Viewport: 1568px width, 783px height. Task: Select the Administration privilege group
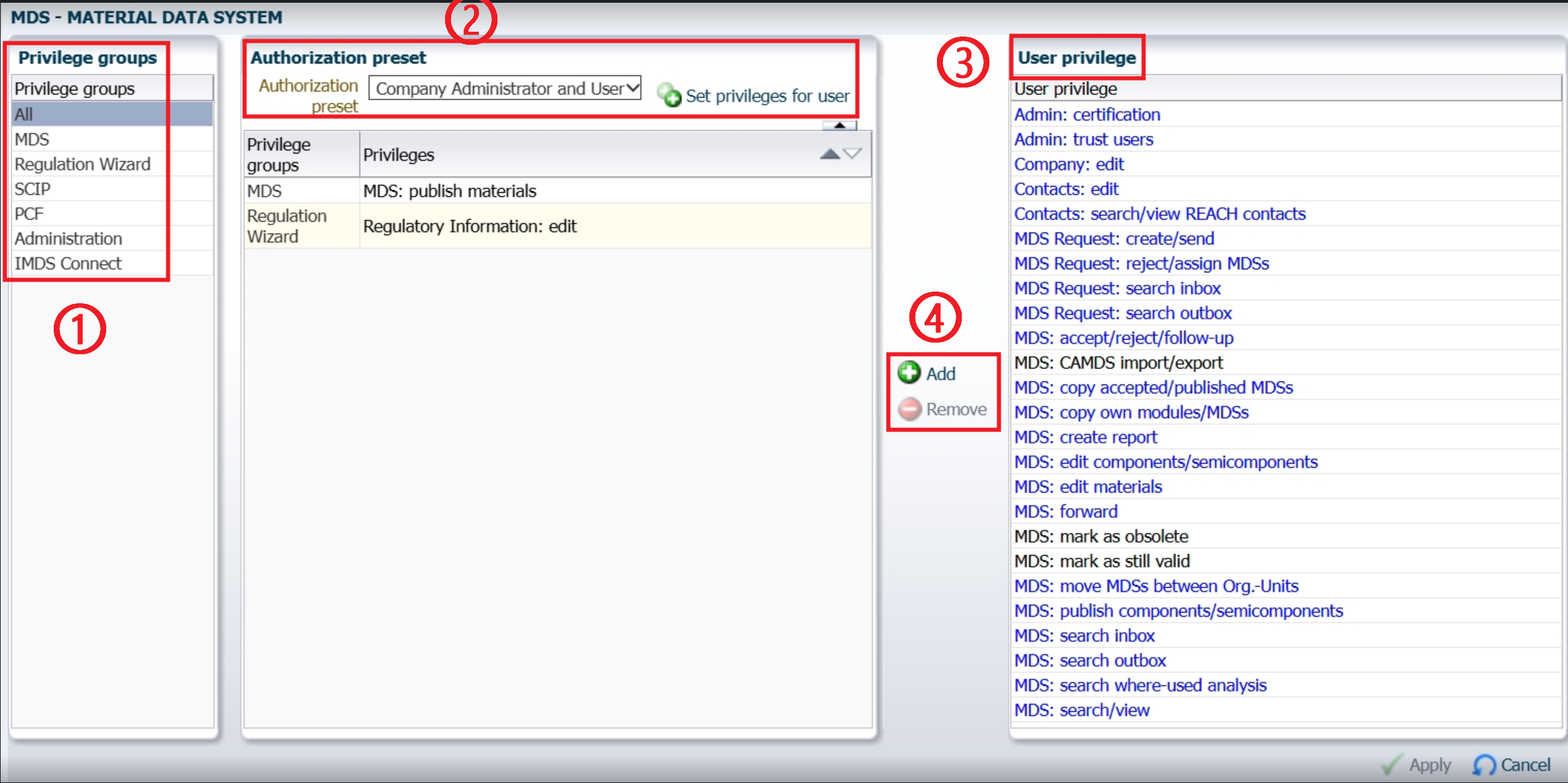(x=68, y=238)
